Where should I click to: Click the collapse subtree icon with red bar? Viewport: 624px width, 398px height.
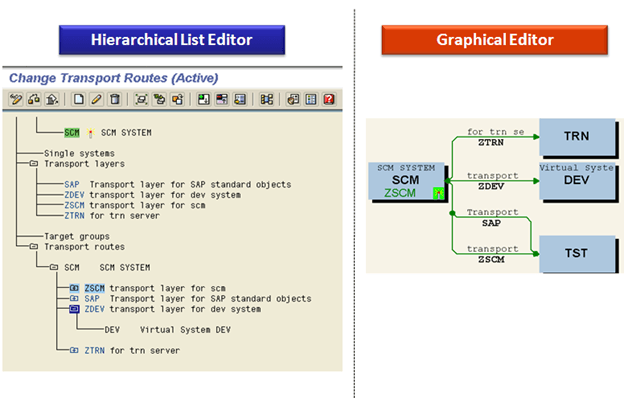pyautogui.click(x=222, y=100)
